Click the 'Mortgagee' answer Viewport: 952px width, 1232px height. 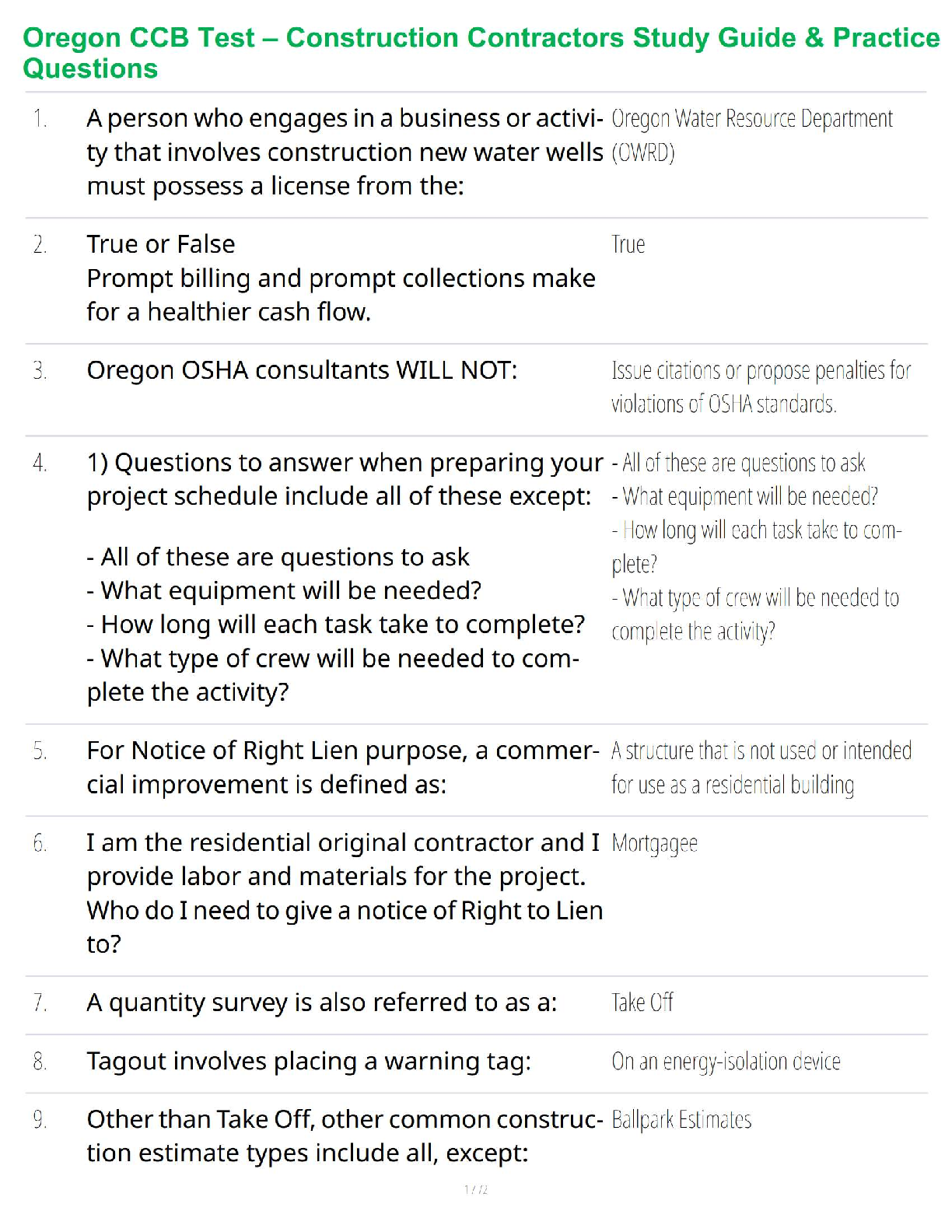pos(654,843)
